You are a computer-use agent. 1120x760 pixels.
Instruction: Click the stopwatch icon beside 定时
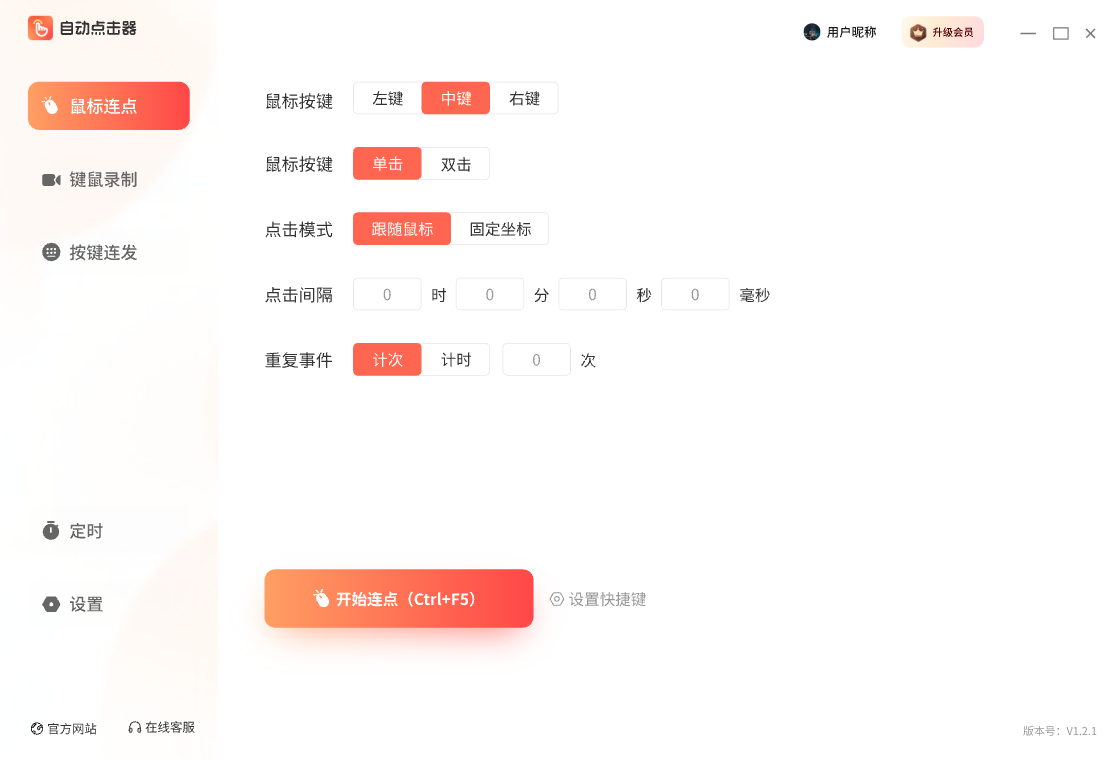51,531
